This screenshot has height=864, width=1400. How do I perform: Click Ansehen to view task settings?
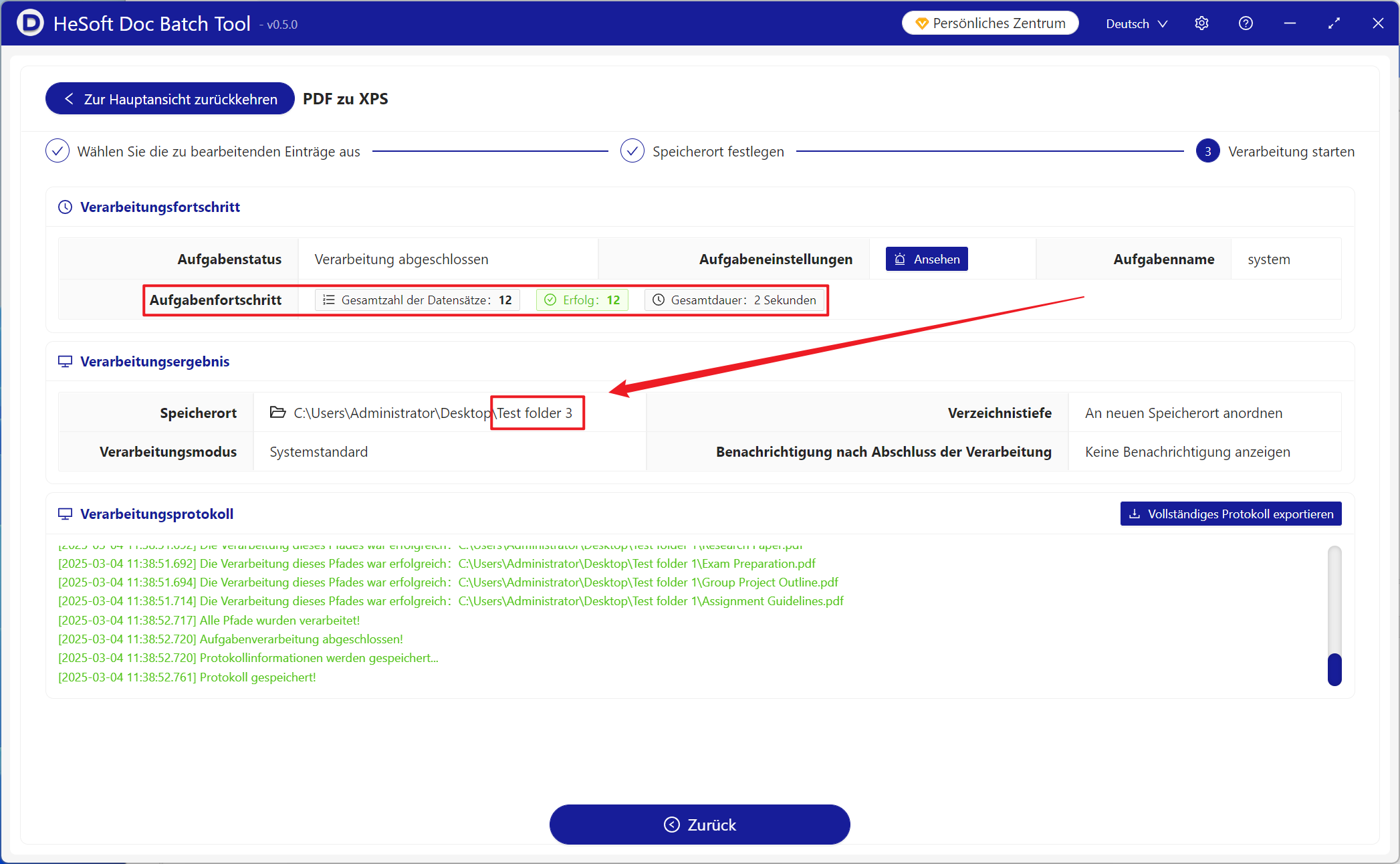pyautogui.click(x=927, y=259)
